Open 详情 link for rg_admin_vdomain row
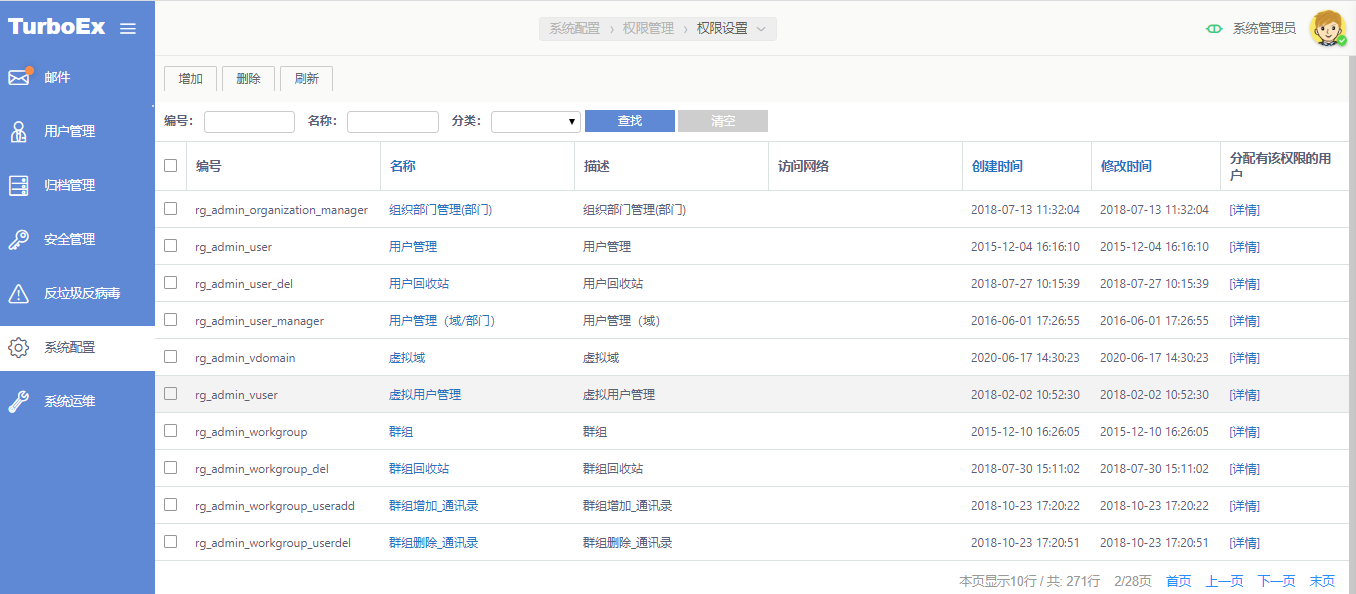 [x=1244, y=358]
